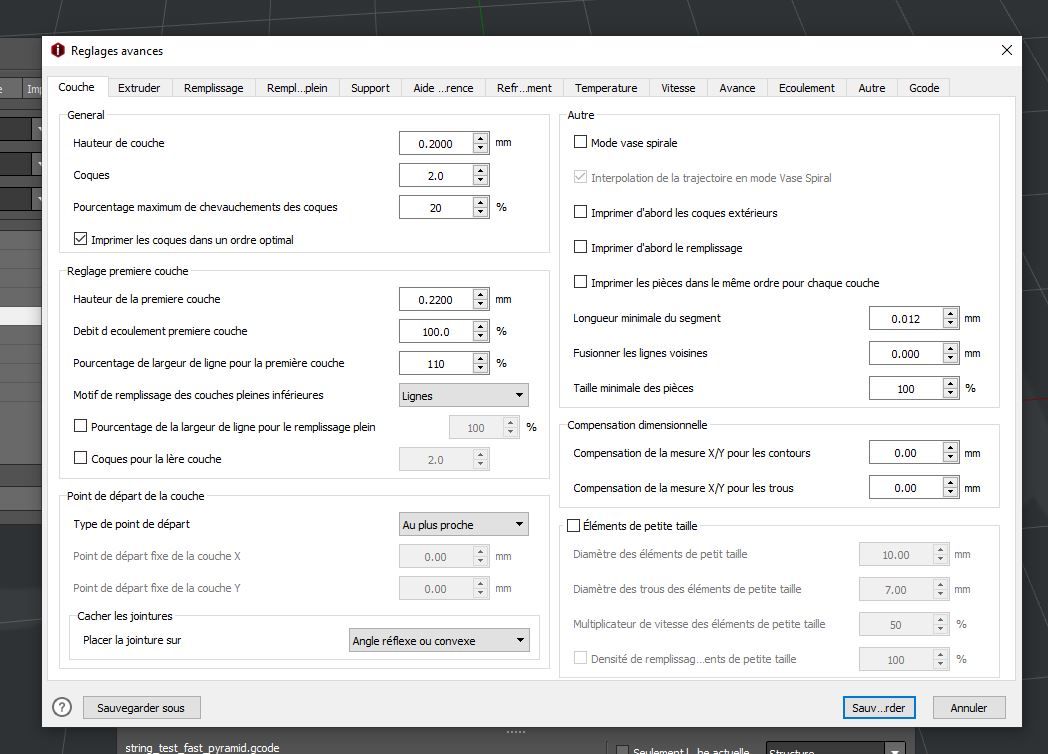This screenshot has height=754, width=1048.
Task: Check Imprimer d'abord le remplissage
Action: tap(580, 247)
